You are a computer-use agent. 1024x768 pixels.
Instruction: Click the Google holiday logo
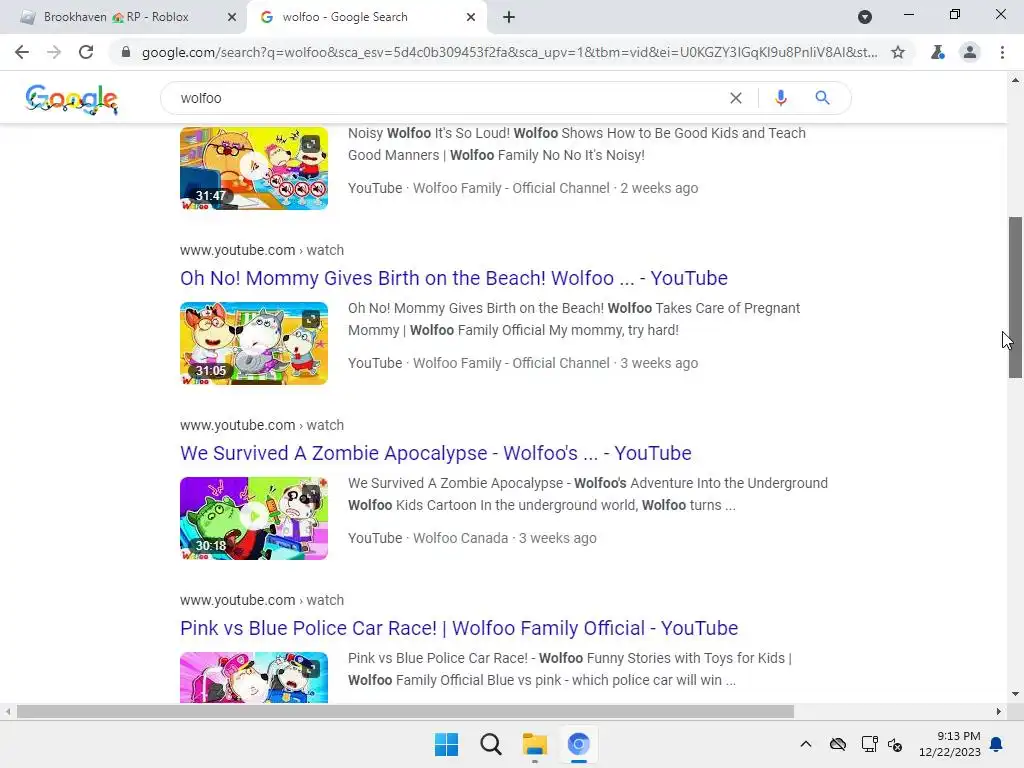click(72, 99)
